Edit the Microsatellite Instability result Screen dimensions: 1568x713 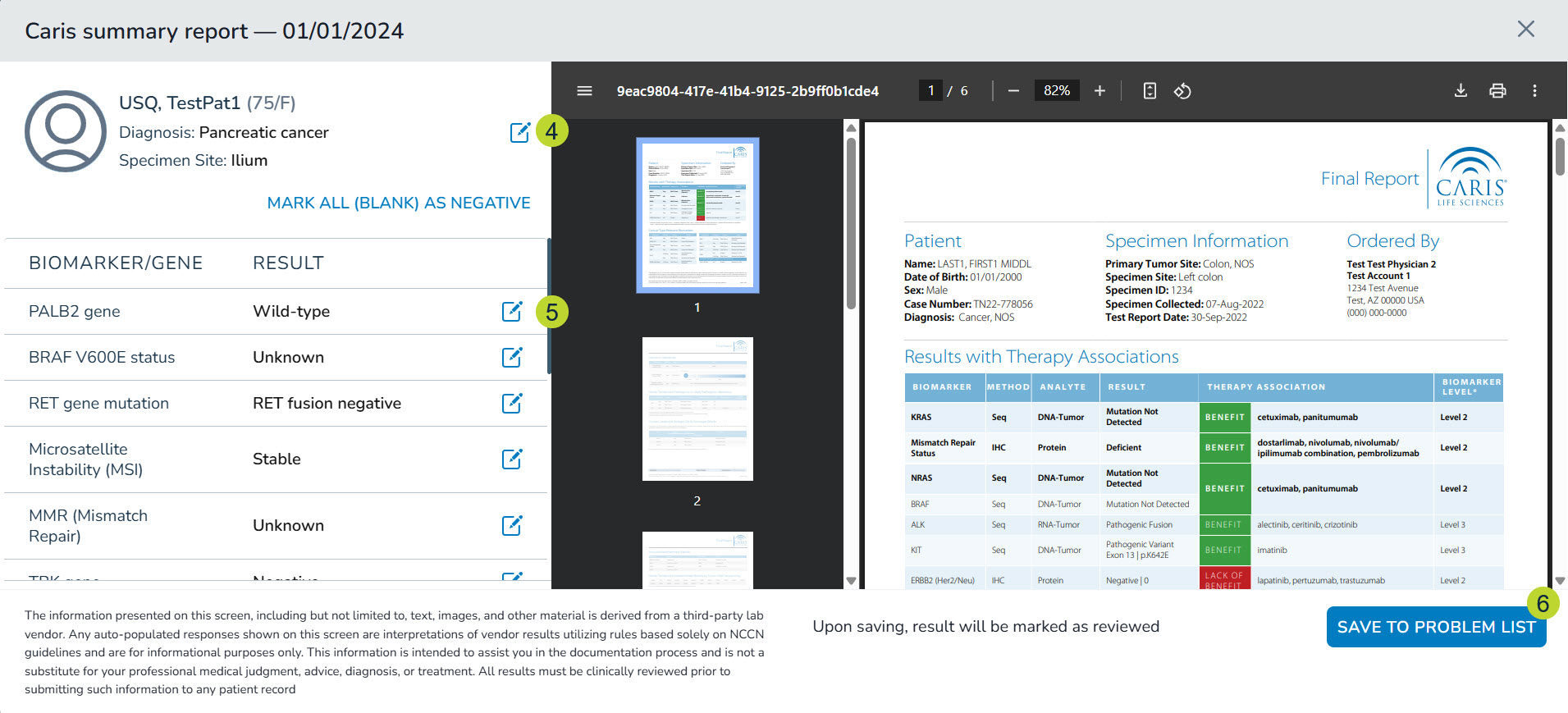(x=512, y=459)
